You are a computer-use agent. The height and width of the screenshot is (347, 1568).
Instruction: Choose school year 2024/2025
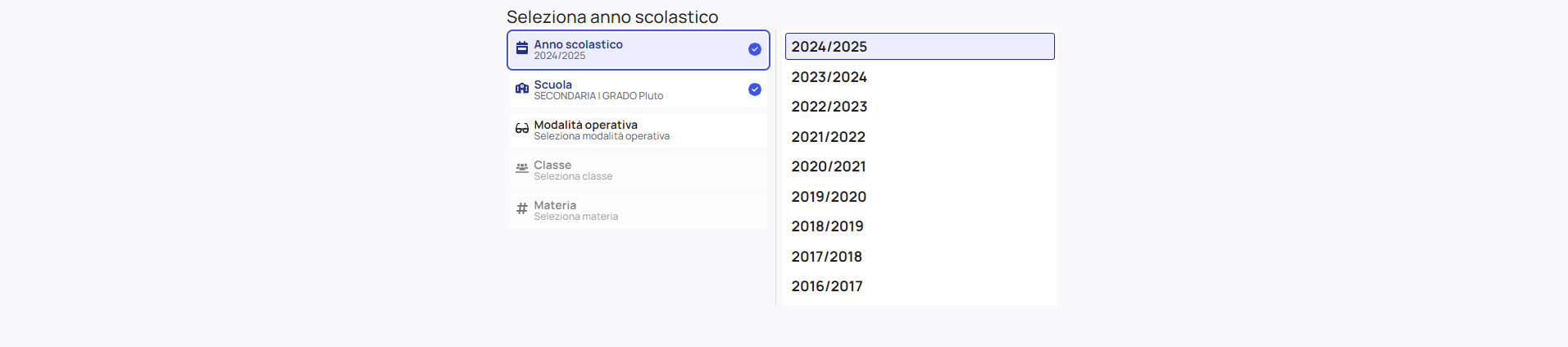[920, 47]
